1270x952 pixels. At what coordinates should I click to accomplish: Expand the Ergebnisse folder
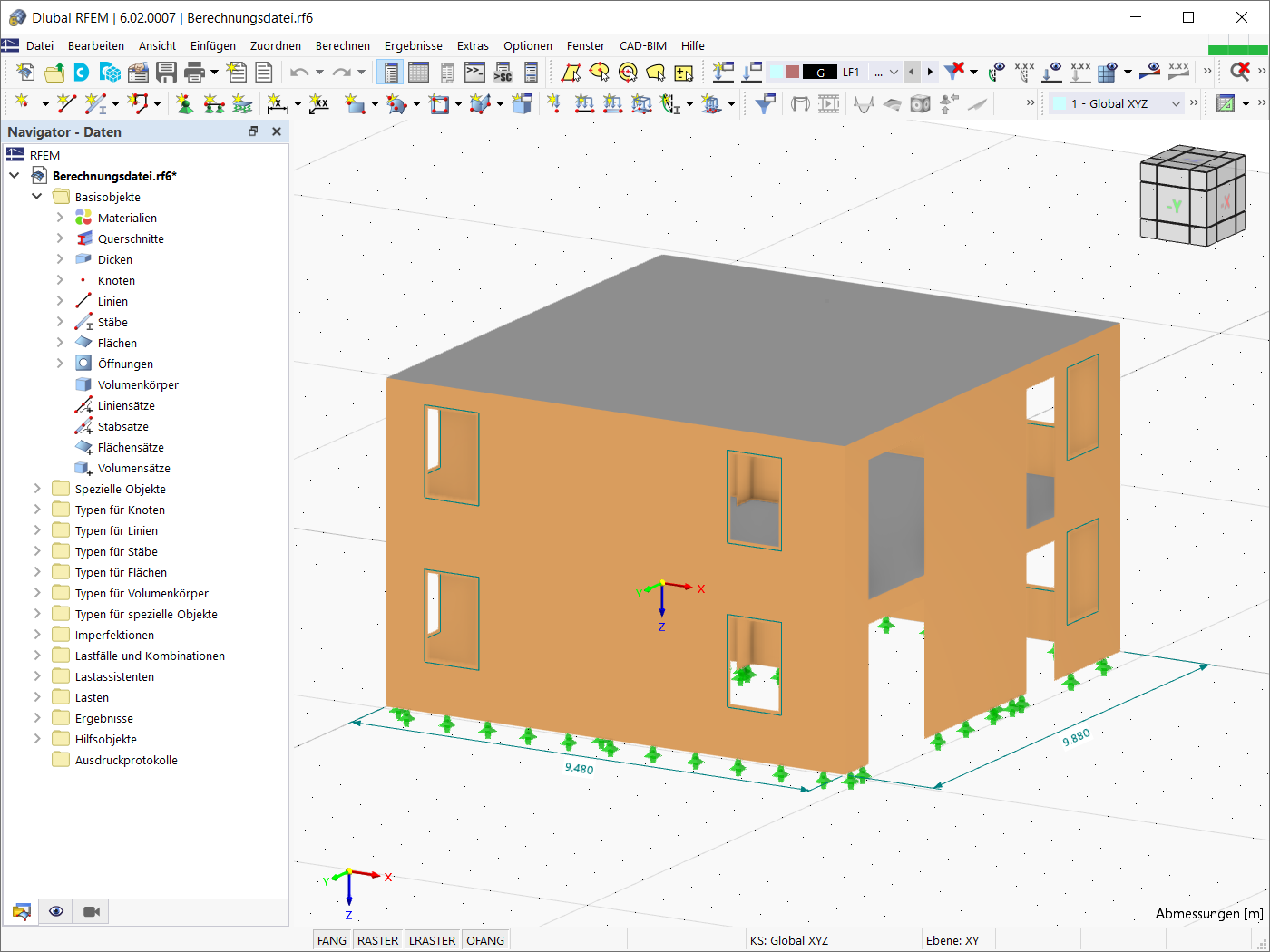pyautogui.click(x=37, y=718)
